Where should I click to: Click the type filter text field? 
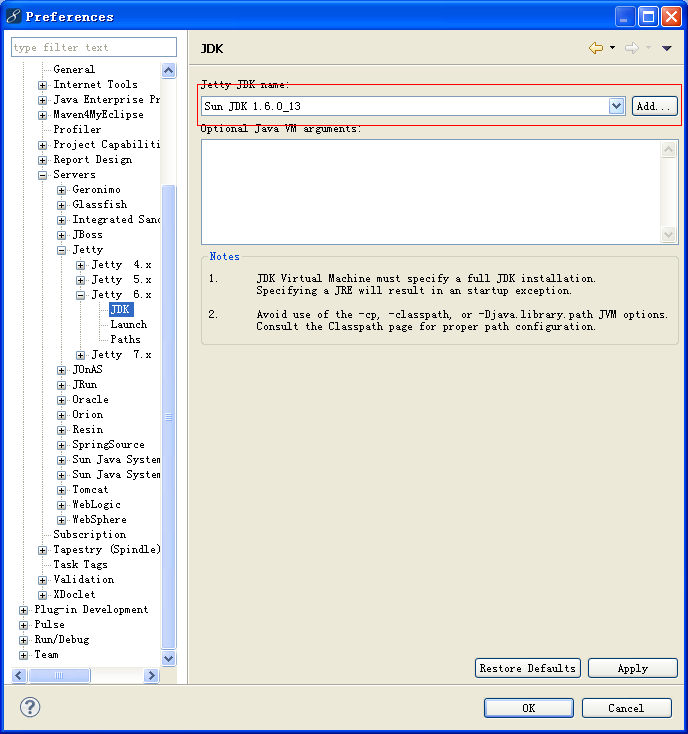pyautogui.click(x=94, y=47)
